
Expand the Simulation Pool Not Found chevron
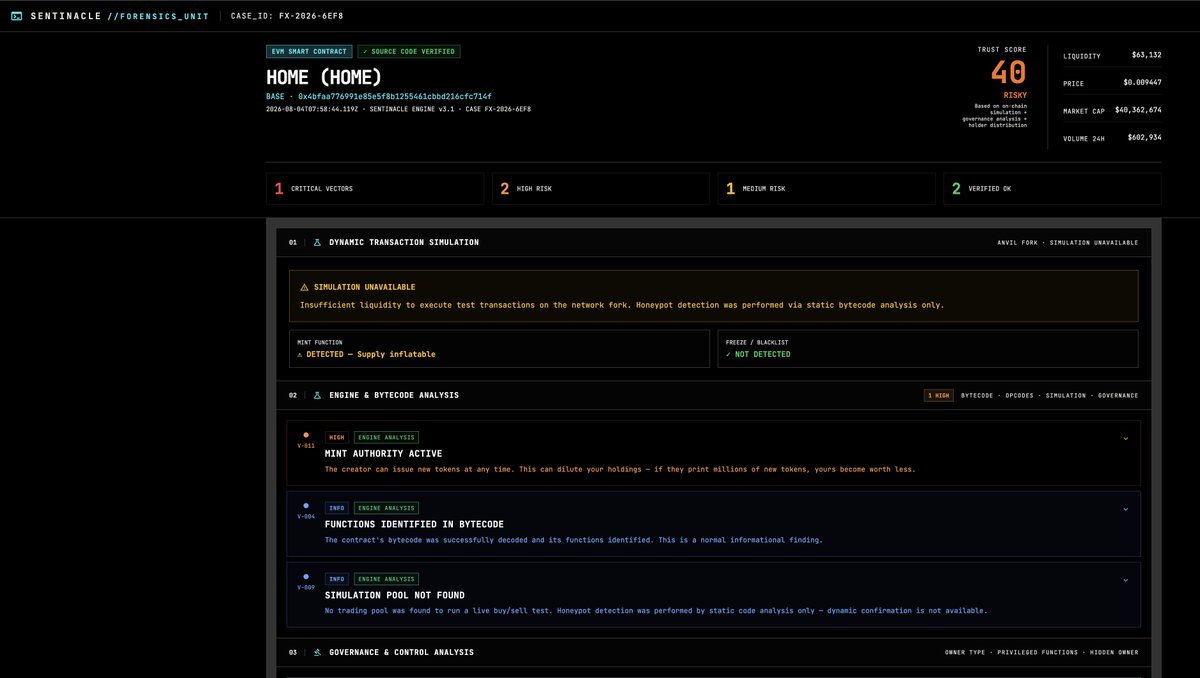pos(1125,579)
